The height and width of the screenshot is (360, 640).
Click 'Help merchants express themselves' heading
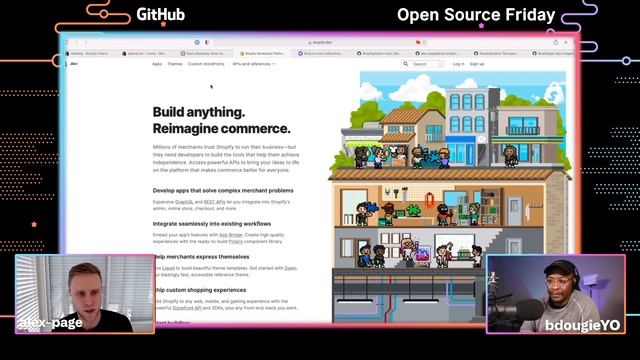click(202, 257)
